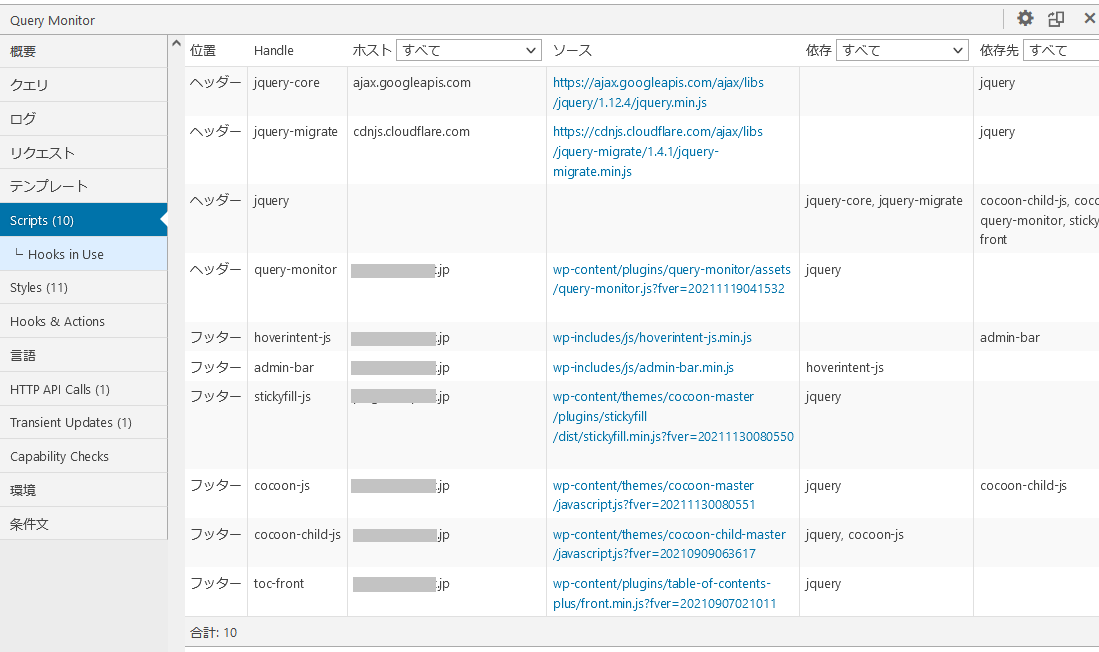Open the hoverintent-js.min.js link
This screenshot has height=652, width=1099.
[652, 338]
